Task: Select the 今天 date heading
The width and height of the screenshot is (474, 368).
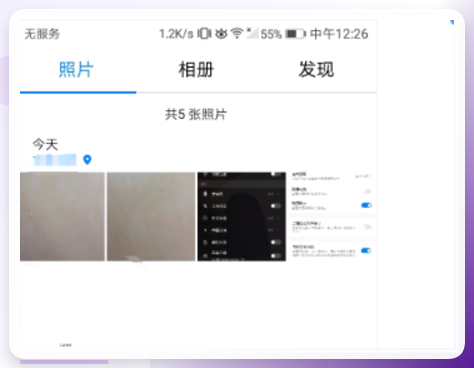Action: (45, 145)
